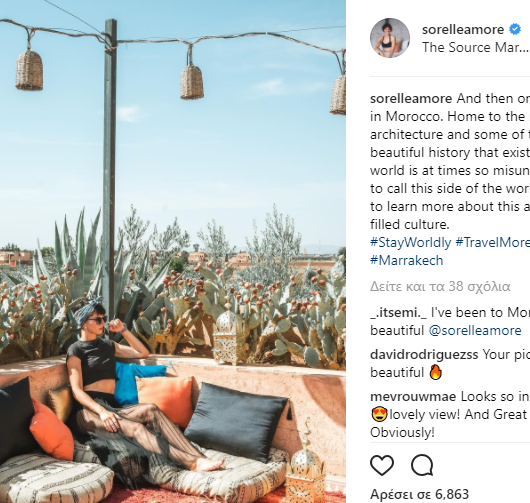View the 6,863 likes count
Screen dimensions: 530x503
[x=419, y=494]
